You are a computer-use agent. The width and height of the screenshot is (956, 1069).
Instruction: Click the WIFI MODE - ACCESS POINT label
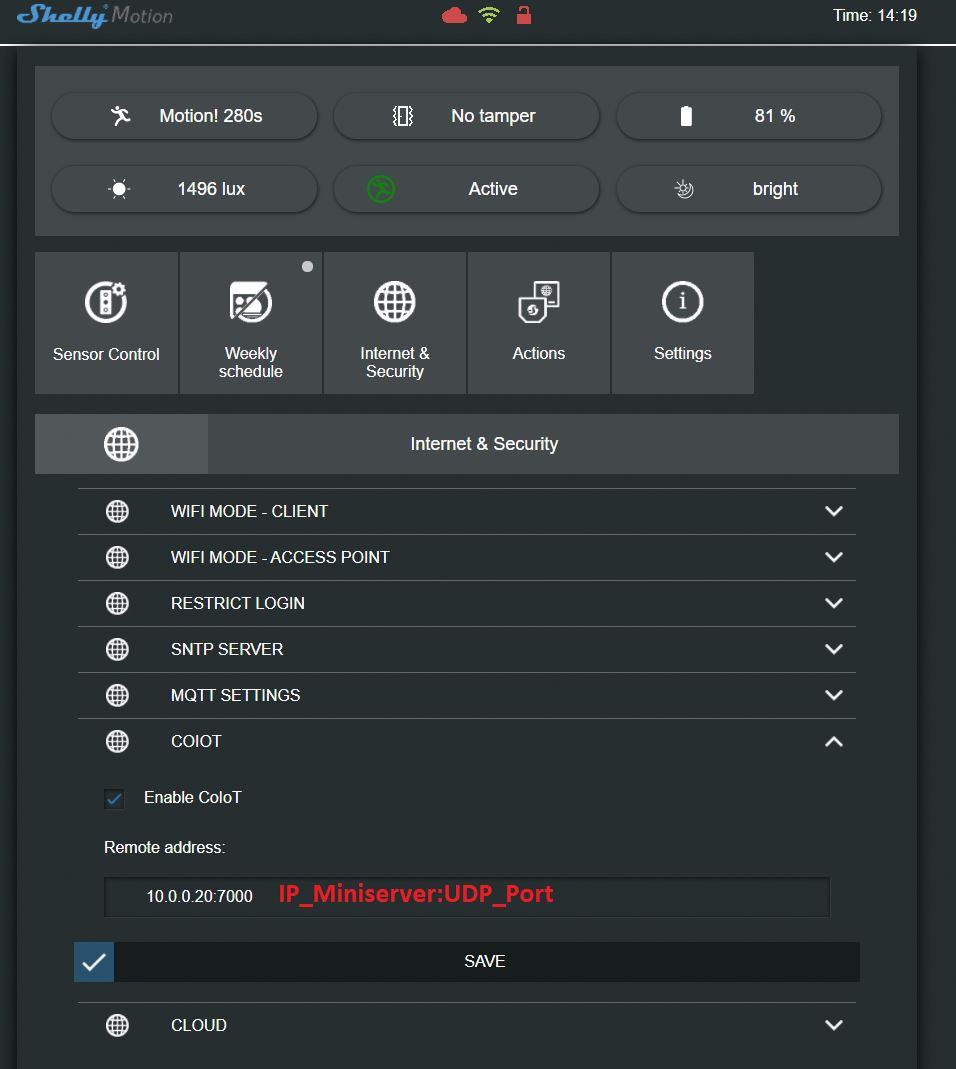280,557
